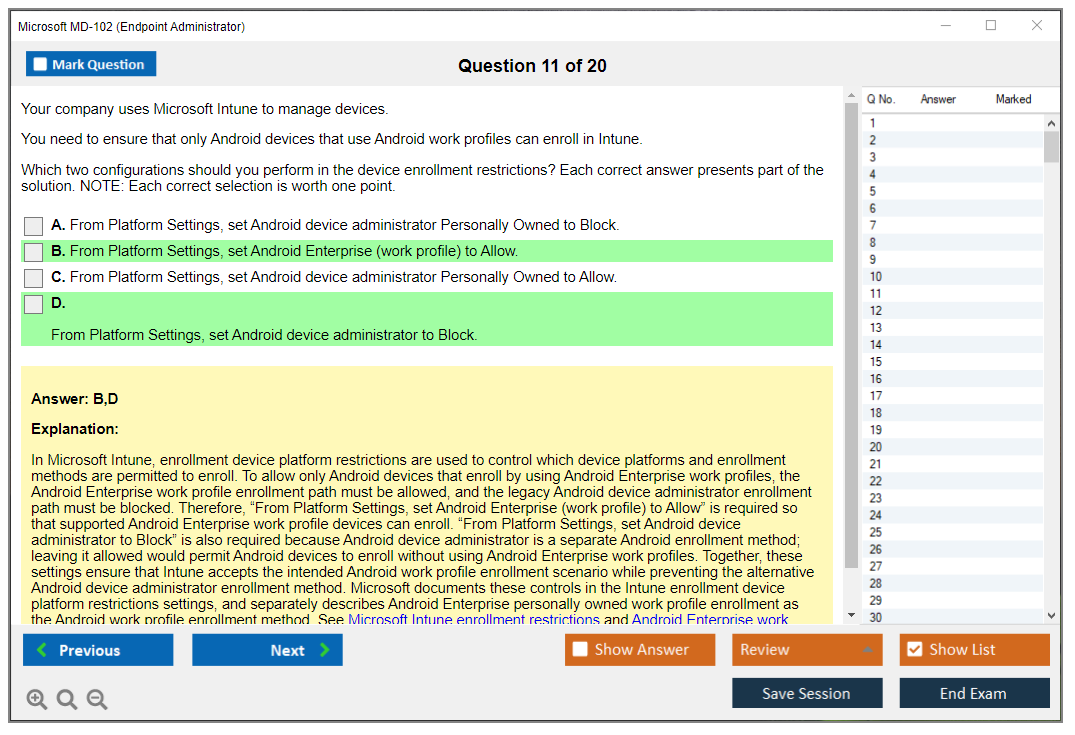Select question 1 in the list

(953, 123)
